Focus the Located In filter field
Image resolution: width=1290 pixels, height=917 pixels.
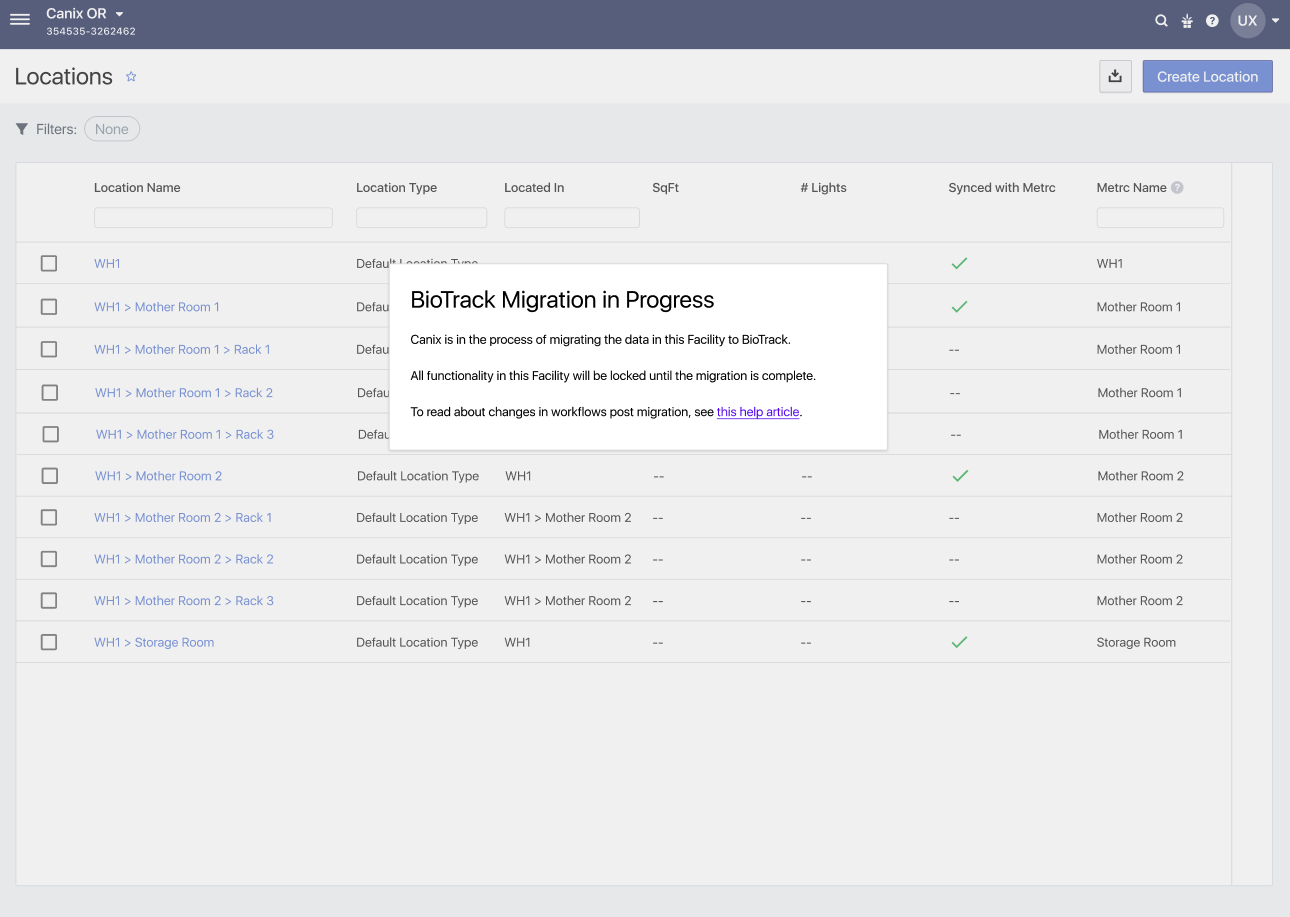click(x=572, y=217)
